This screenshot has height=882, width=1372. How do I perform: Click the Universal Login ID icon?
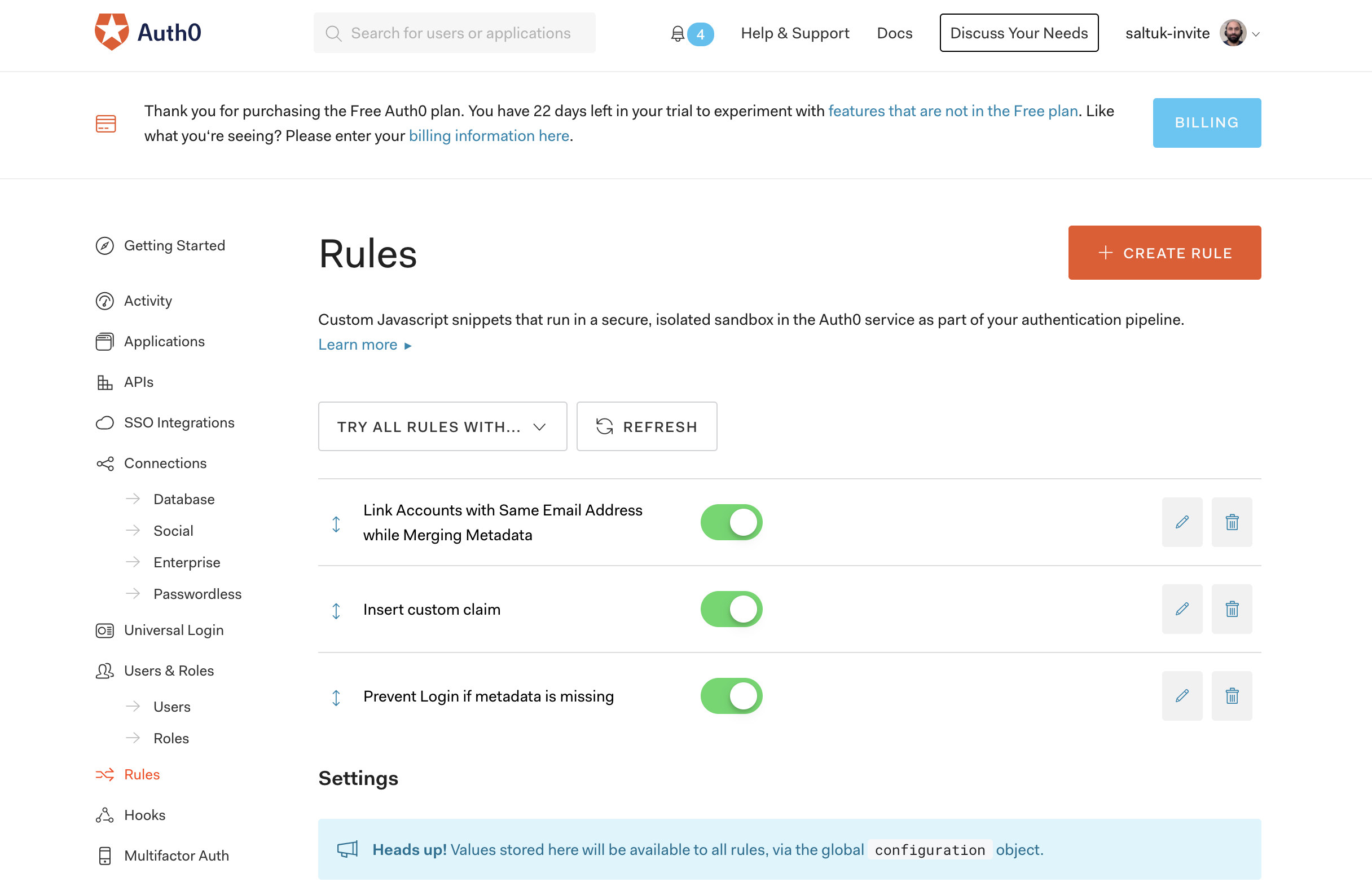(x=105, y=630)
